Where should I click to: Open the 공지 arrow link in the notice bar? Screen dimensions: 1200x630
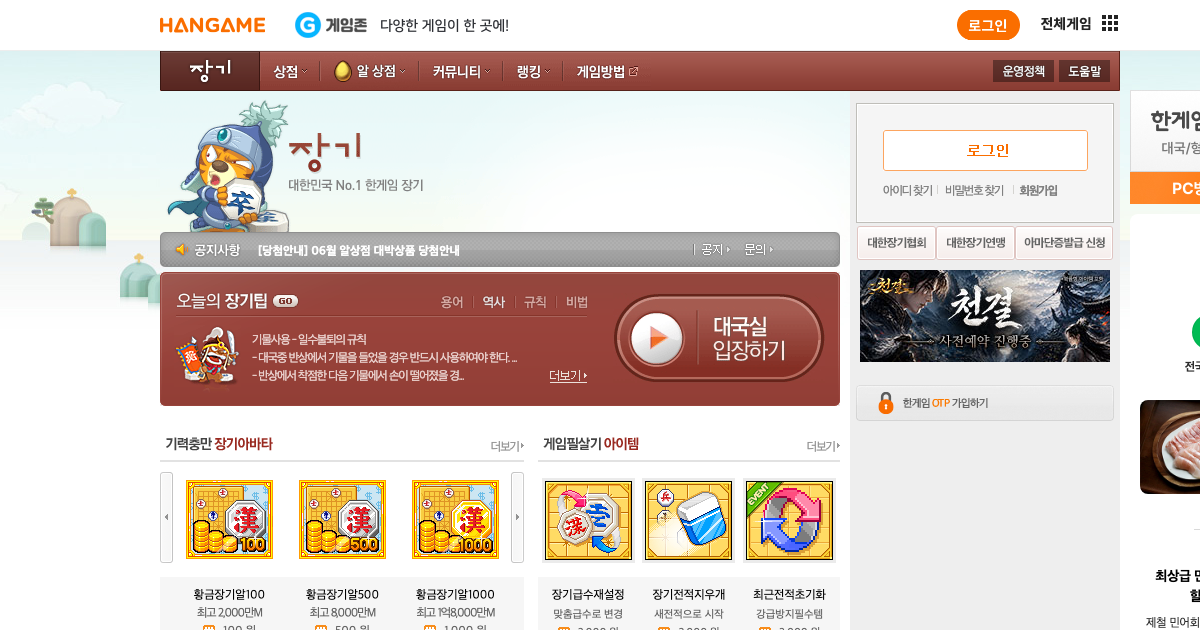pos(714,249)
